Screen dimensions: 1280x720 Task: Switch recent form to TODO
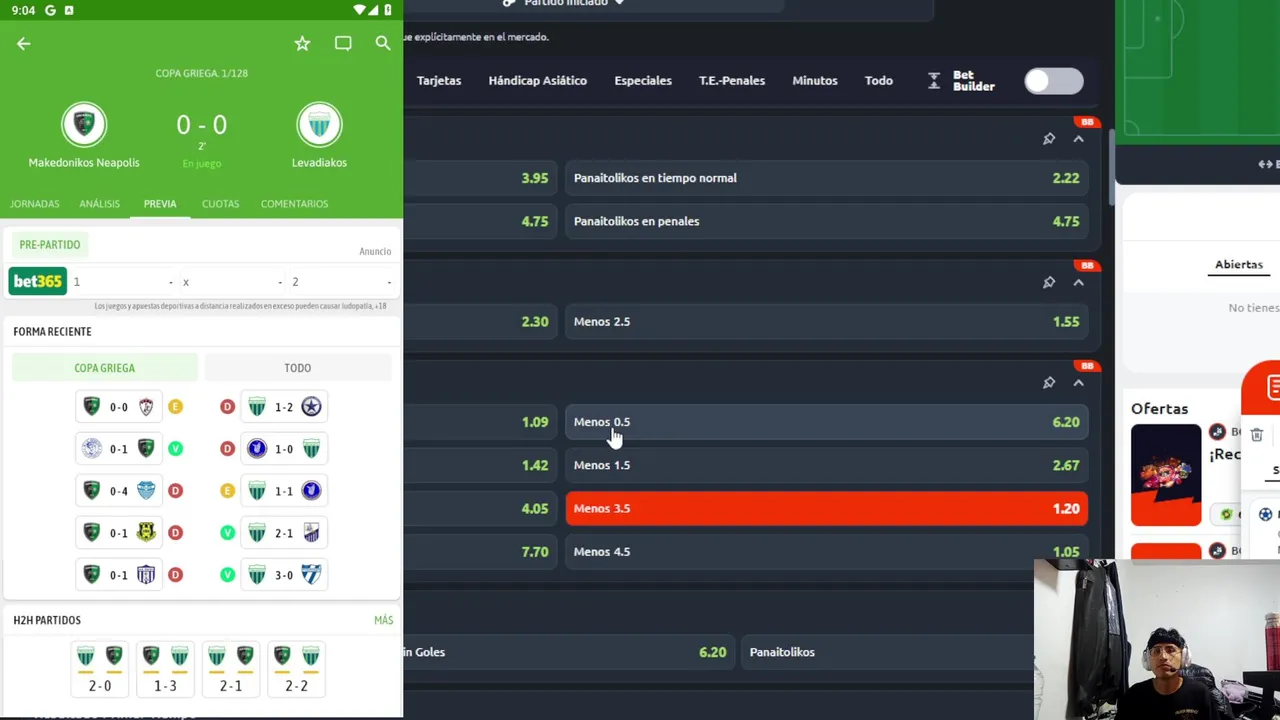297,368
